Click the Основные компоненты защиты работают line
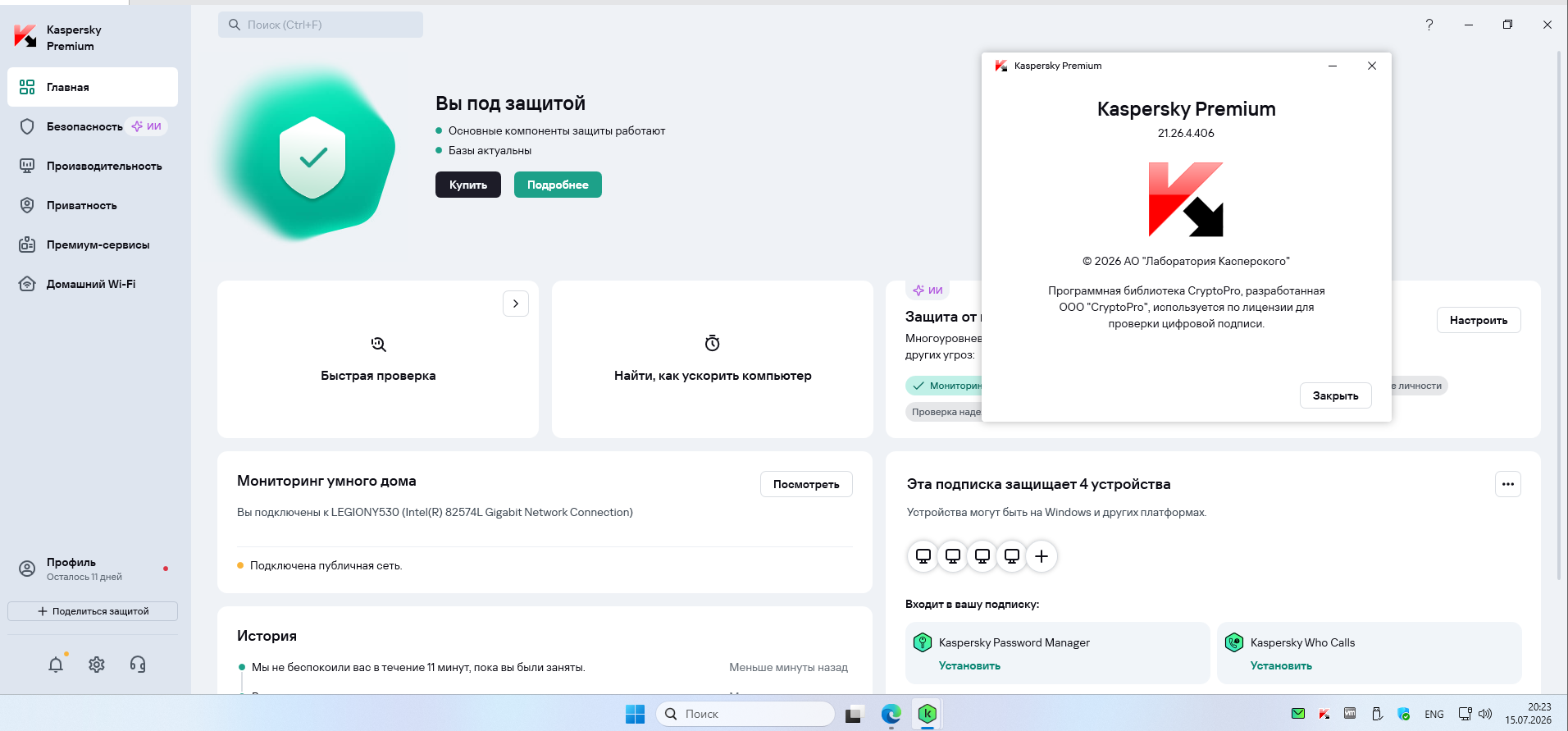This screenshot has height=731, width=1568. point(557,130)
